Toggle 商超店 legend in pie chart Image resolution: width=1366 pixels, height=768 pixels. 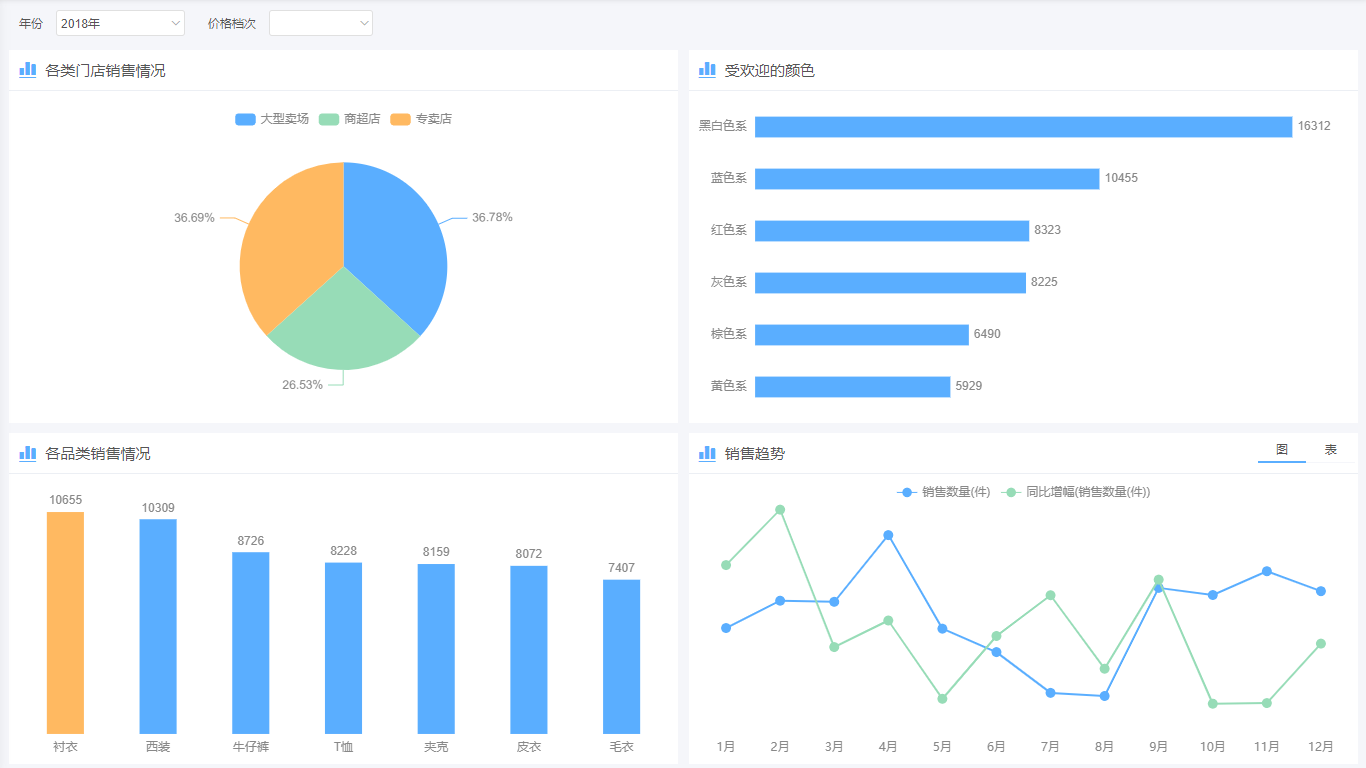coord(349,119)
